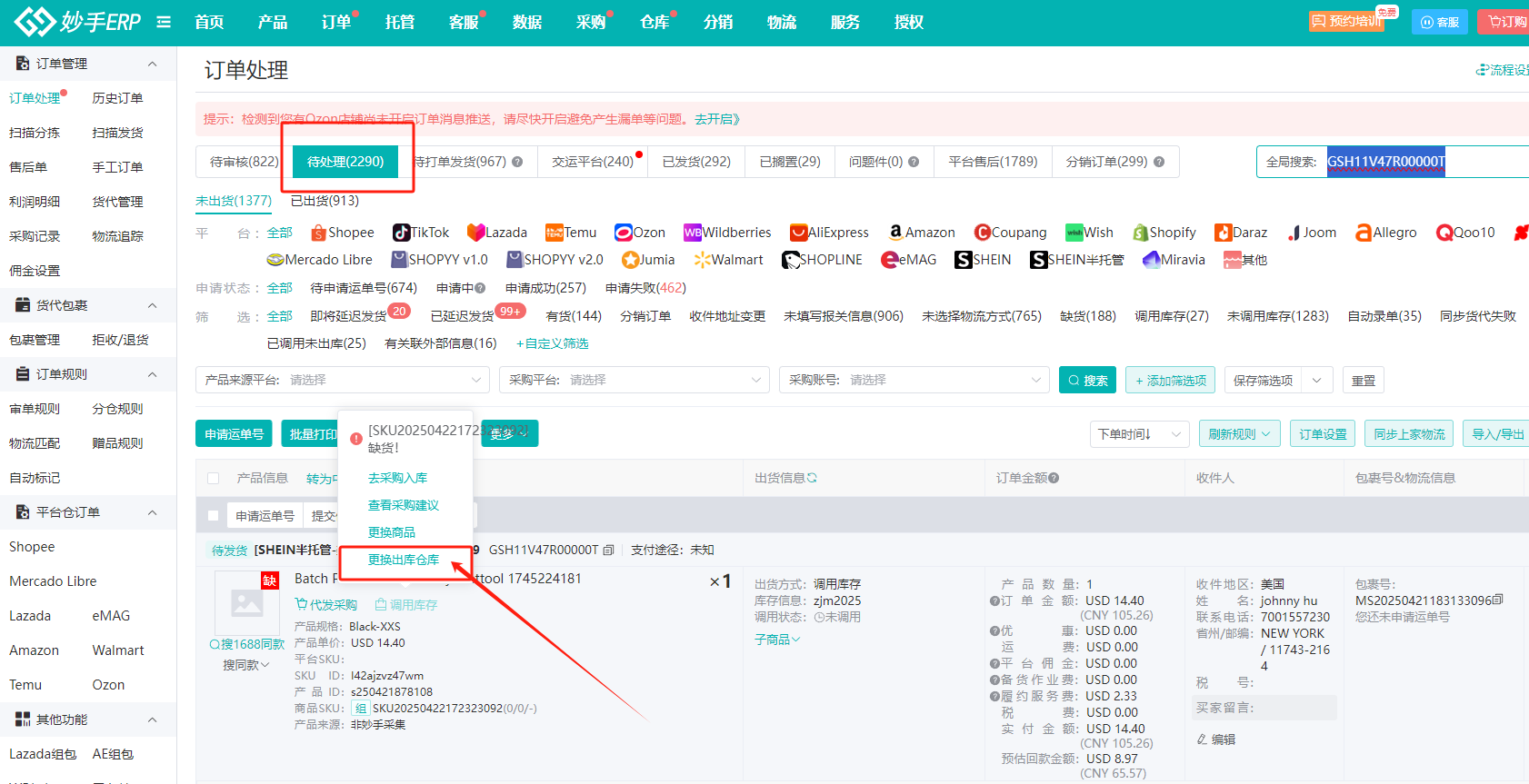Filter by Shopee platform icon
Viewport: 1529px width, 784px height.
tap(318, 233)
